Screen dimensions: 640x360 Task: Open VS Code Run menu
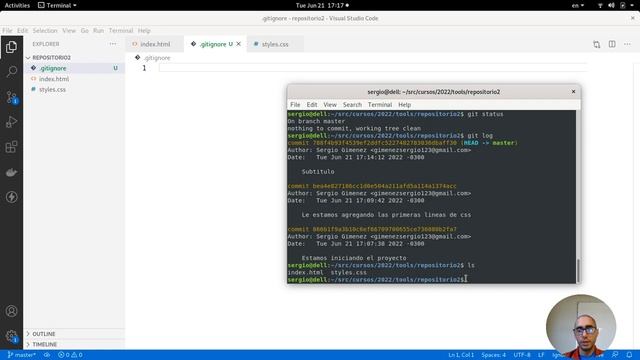[x=98, y=31]
